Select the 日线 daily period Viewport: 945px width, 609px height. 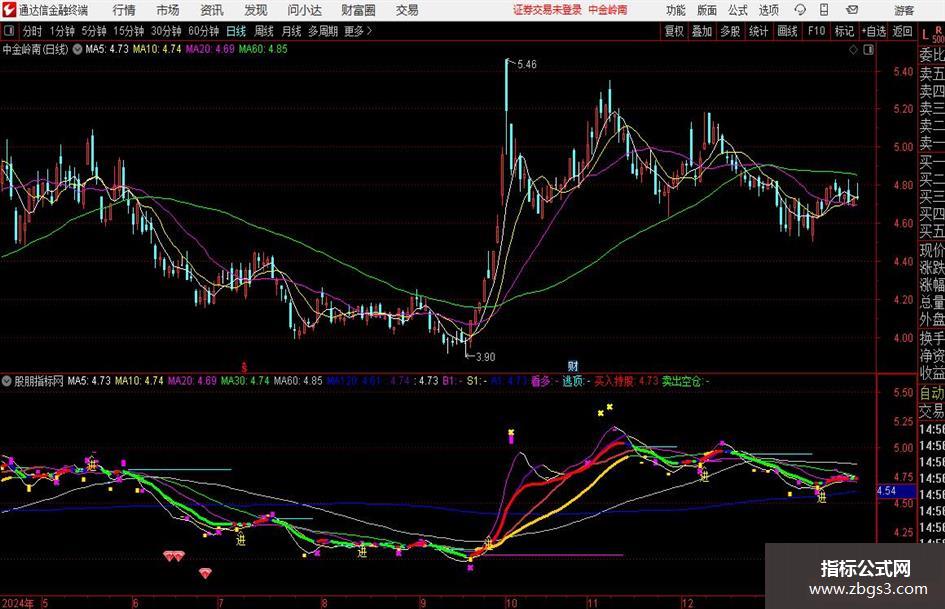(236, 31)
